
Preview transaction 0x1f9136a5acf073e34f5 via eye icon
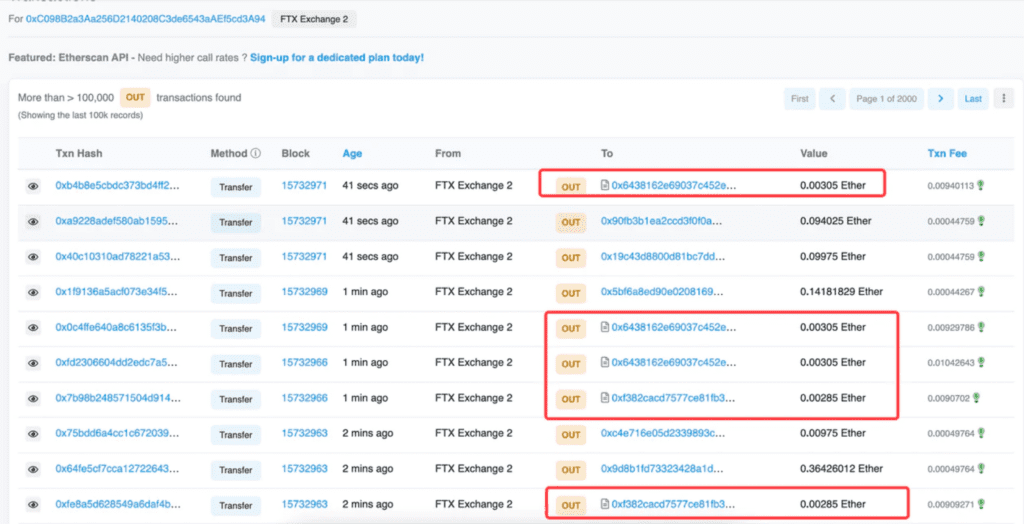[x=33, y=292]
